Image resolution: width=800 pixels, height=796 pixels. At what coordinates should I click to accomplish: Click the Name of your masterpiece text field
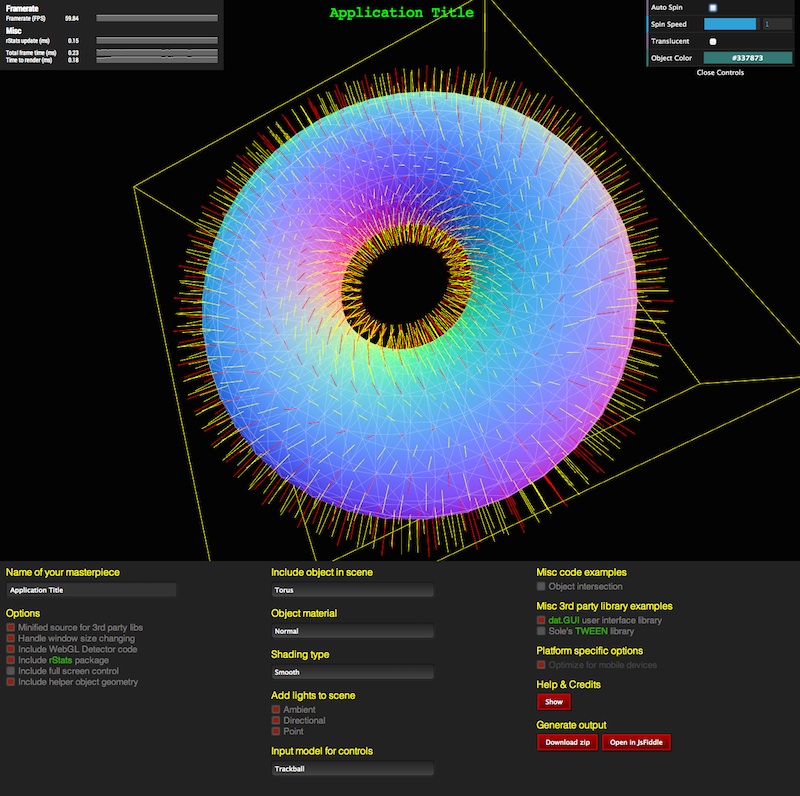click(x=91, y=590)
